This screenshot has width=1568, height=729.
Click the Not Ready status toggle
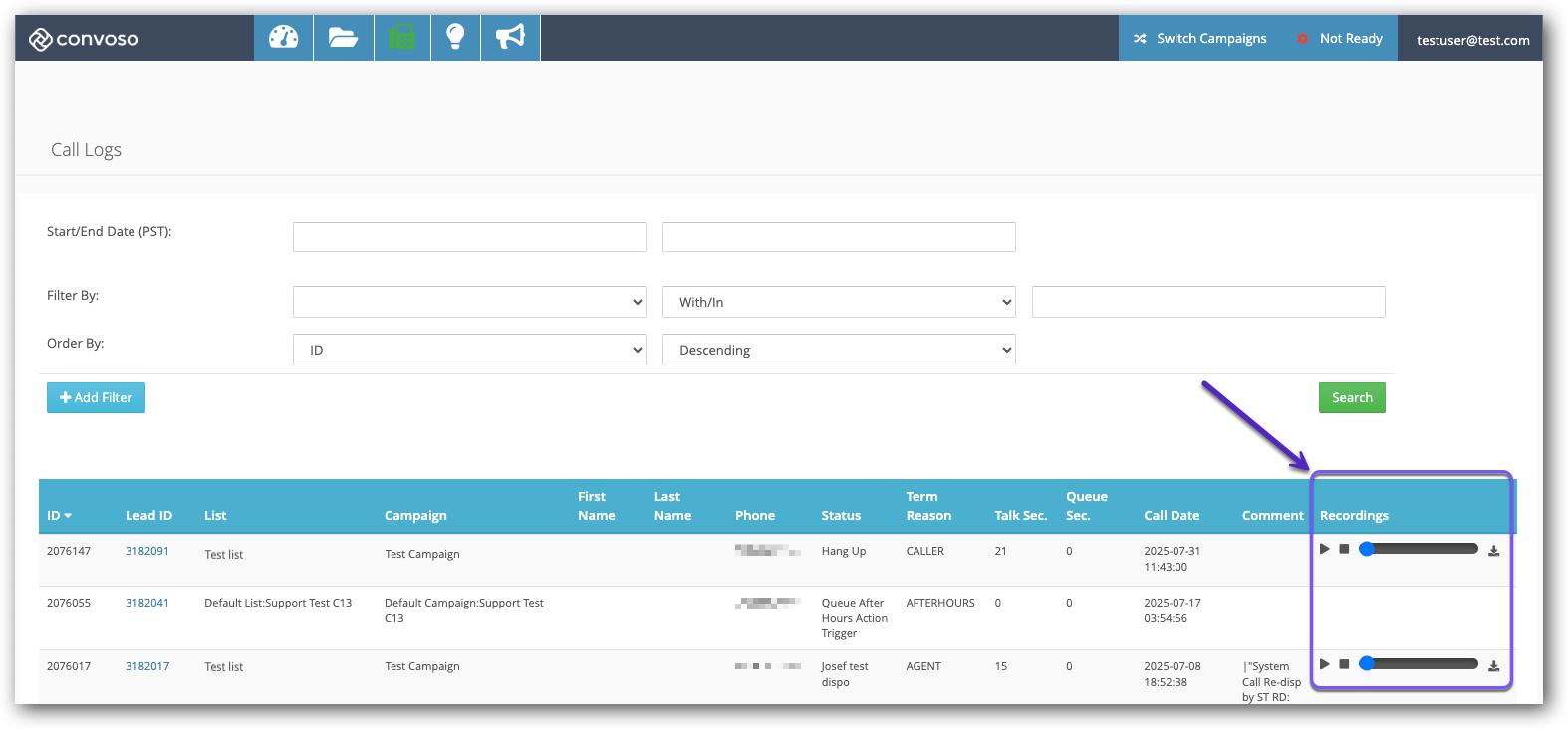pyautogui.click(x=1340, y=38)
